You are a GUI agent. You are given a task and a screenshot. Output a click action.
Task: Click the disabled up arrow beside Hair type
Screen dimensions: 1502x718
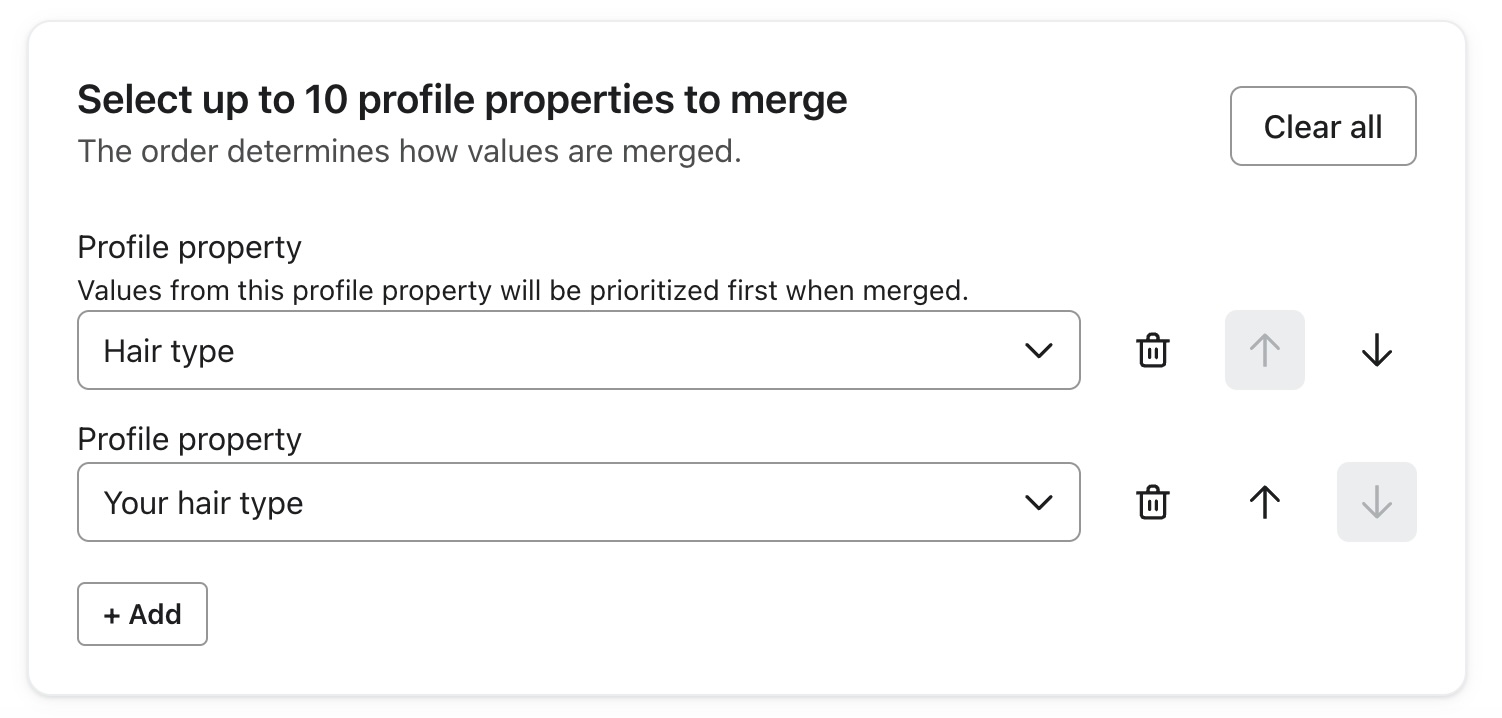(x=1264, y=350)
